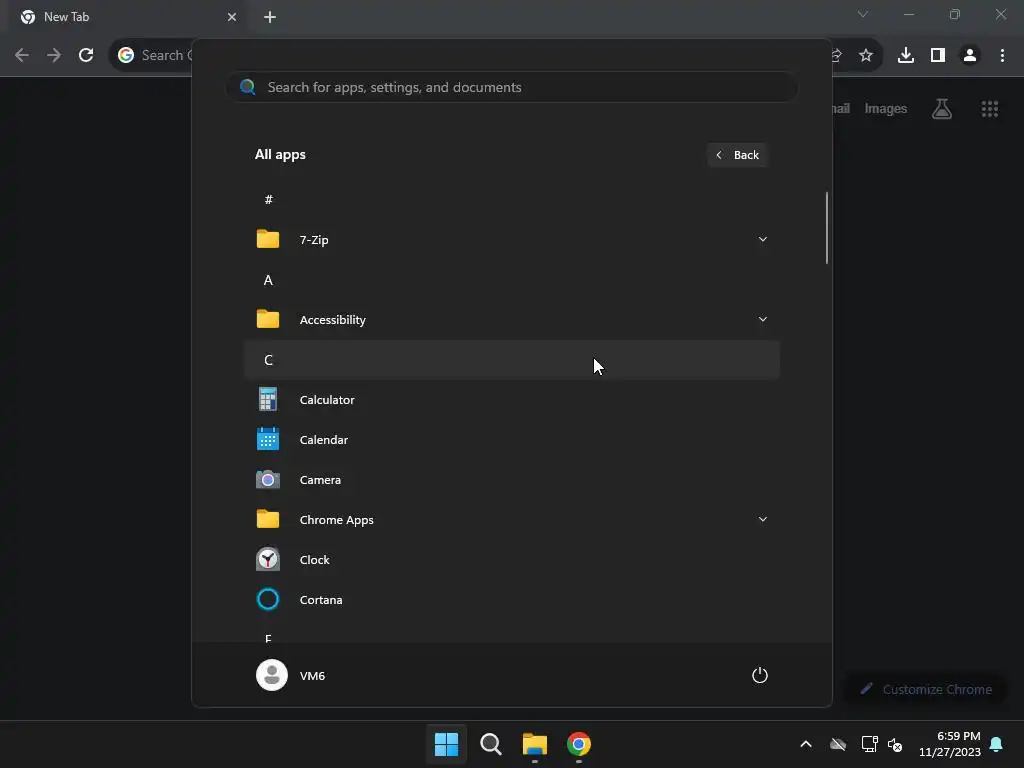Viewport: 1024px width, 768px height.
Task: Switch to Chrome from the taskbar
Action: coord(579,744)
